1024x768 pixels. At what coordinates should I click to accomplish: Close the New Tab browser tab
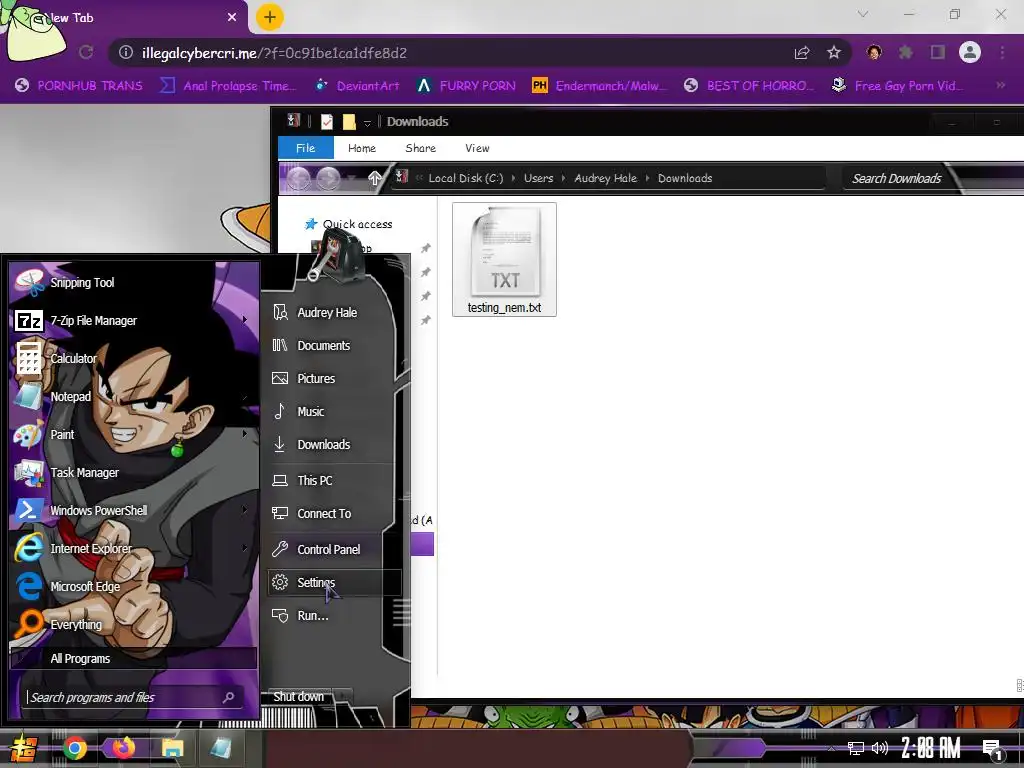tap(232, 18)
